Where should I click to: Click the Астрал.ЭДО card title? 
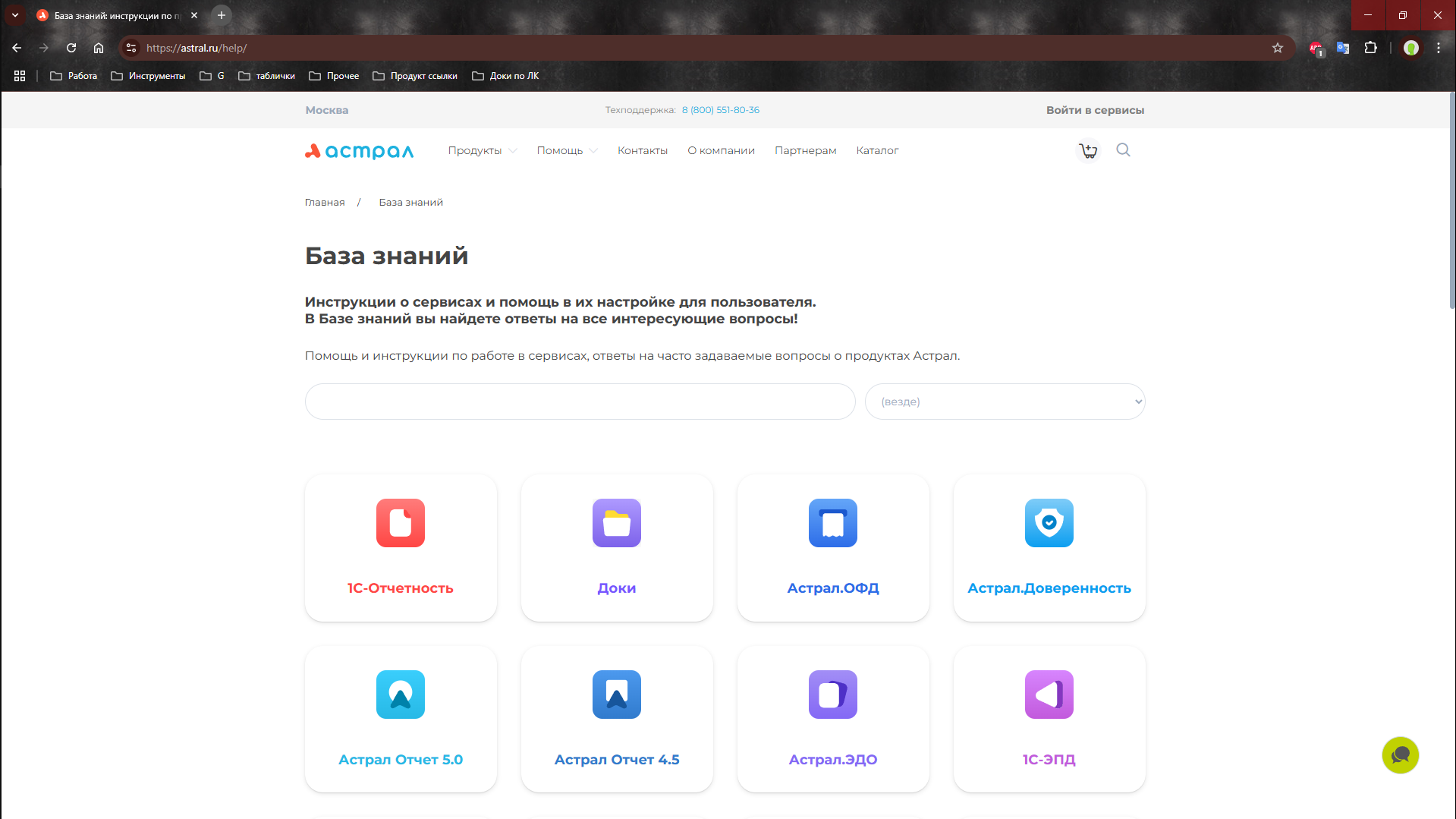833,760
